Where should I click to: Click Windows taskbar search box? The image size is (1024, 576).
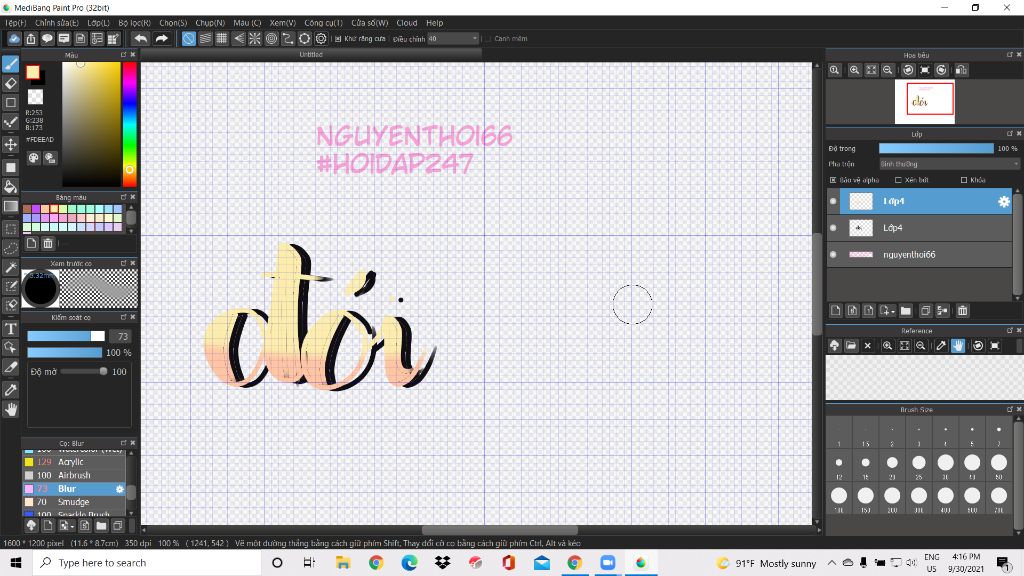point(147,563)
